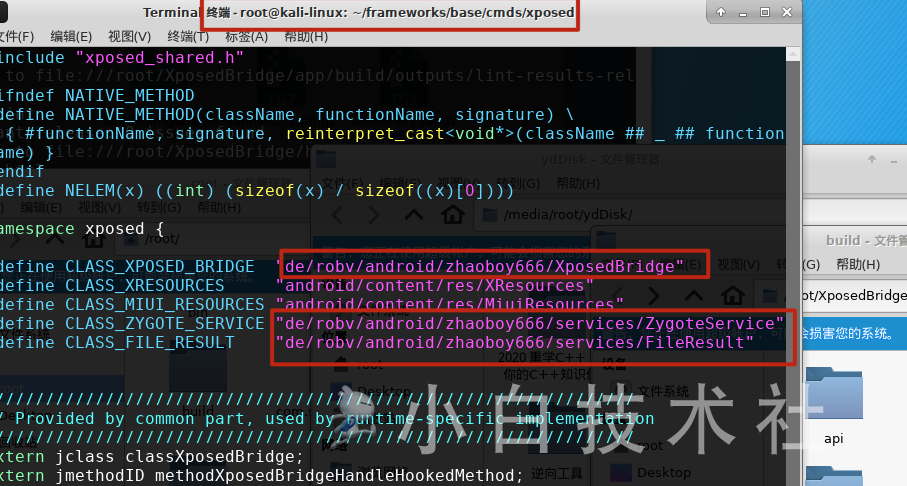907x486 pixels.
Task: Open the 标签(A) menu in the terminal
Action: click(246, 36)
